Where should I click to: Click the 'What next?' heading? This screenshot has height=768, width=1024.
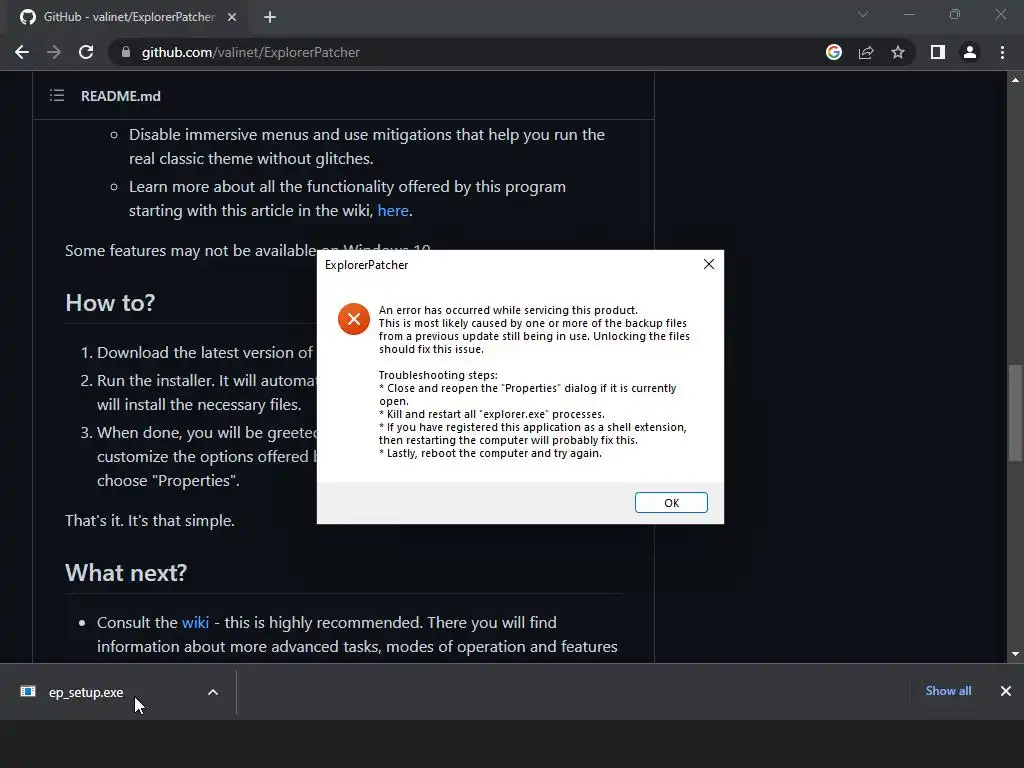click(x=126, y=573)
